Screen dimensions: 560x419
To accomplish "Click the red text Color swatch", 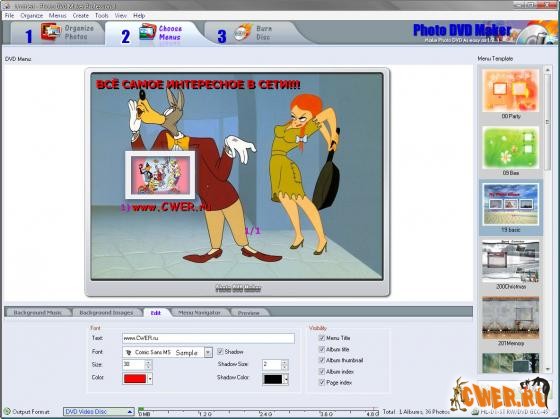I will 135,379.
